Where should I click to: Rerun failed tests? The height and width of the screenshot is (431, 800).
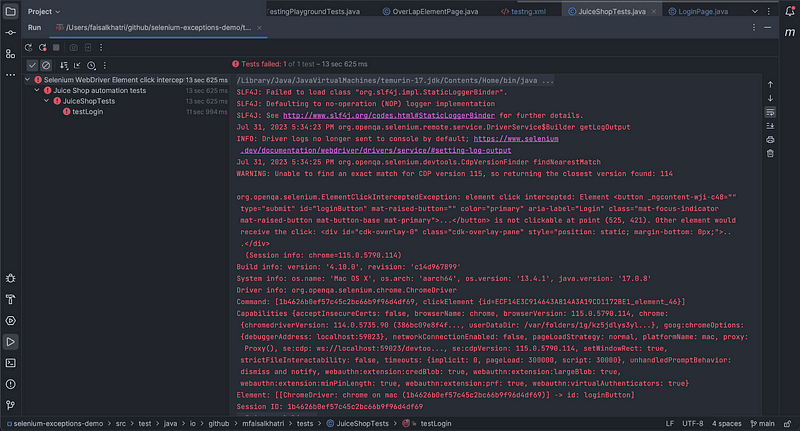(x=43, y=47)
